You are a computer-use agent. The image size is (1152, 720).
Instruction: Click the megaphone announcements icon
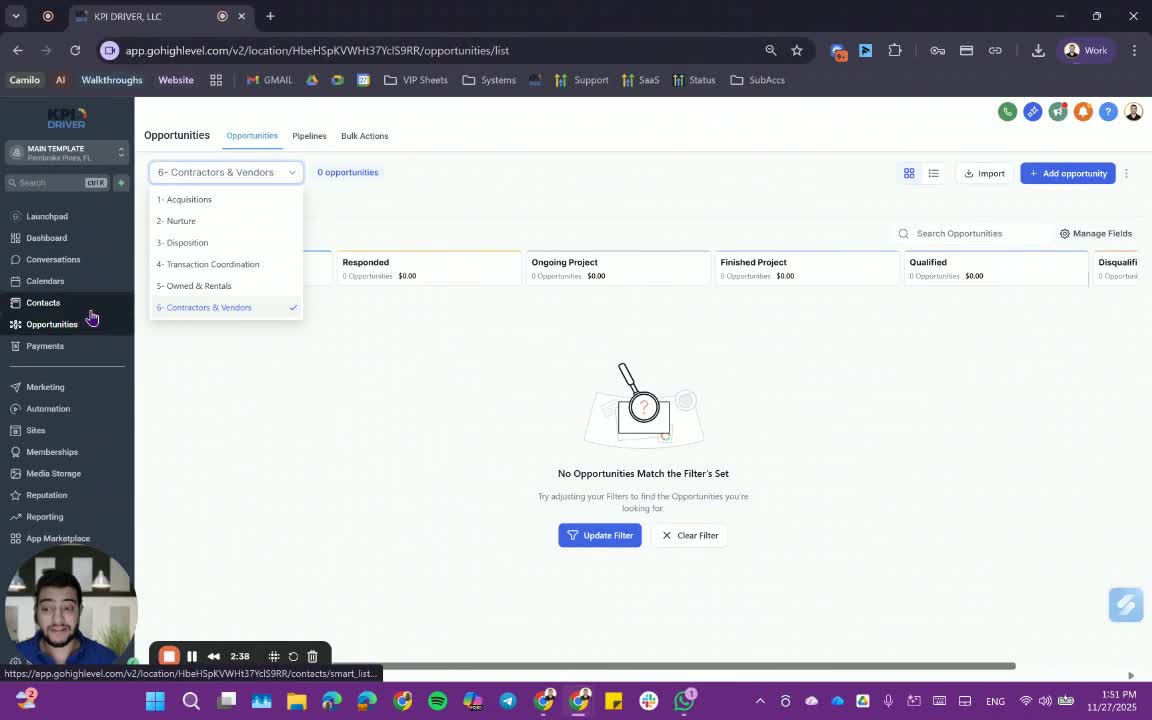(x=1058, y=112)
